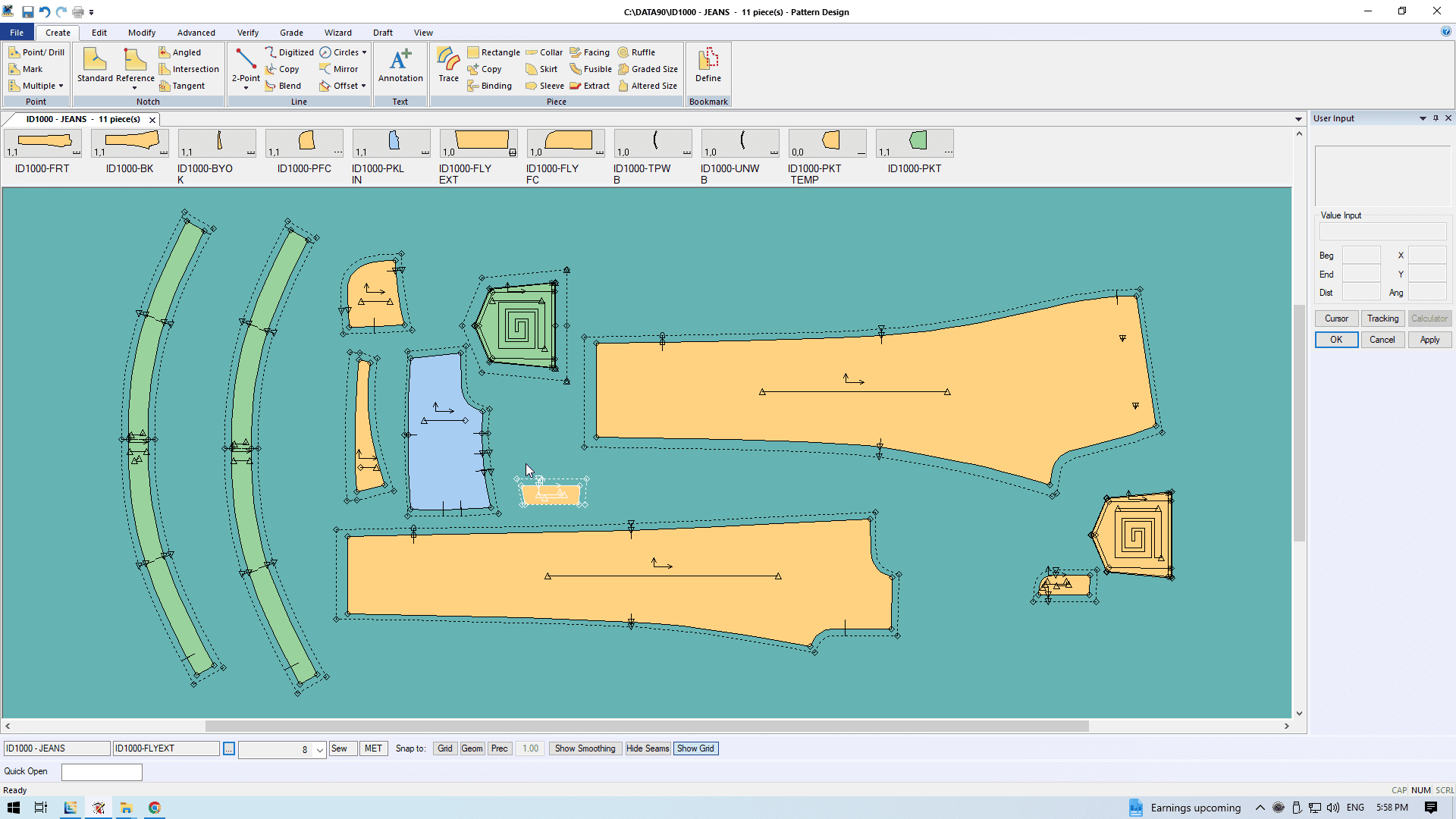Open the Grade ribbon tab
1456x819 pixels.
tap(291, 33)
